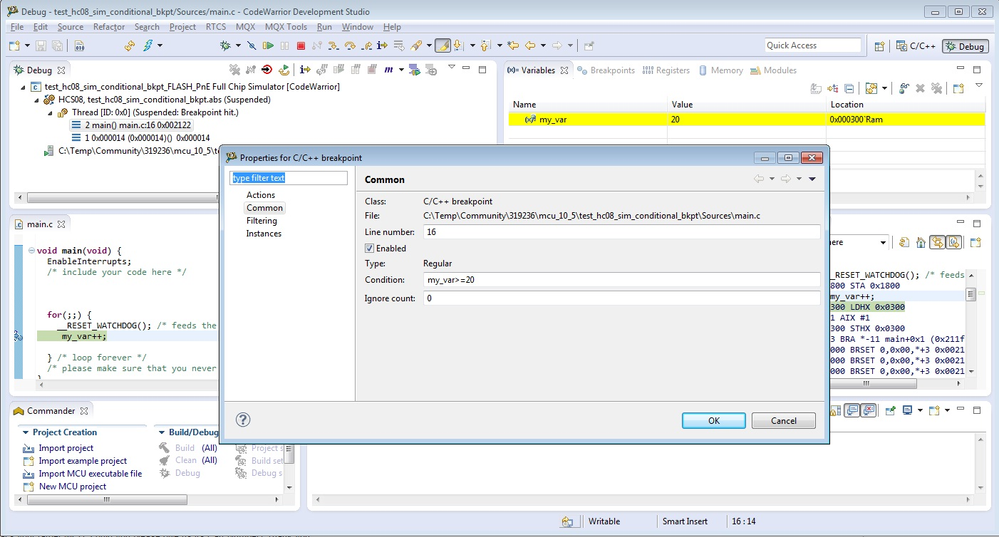Click the Condition input field
Screen dimensions: 999x537
click(622, 280)
